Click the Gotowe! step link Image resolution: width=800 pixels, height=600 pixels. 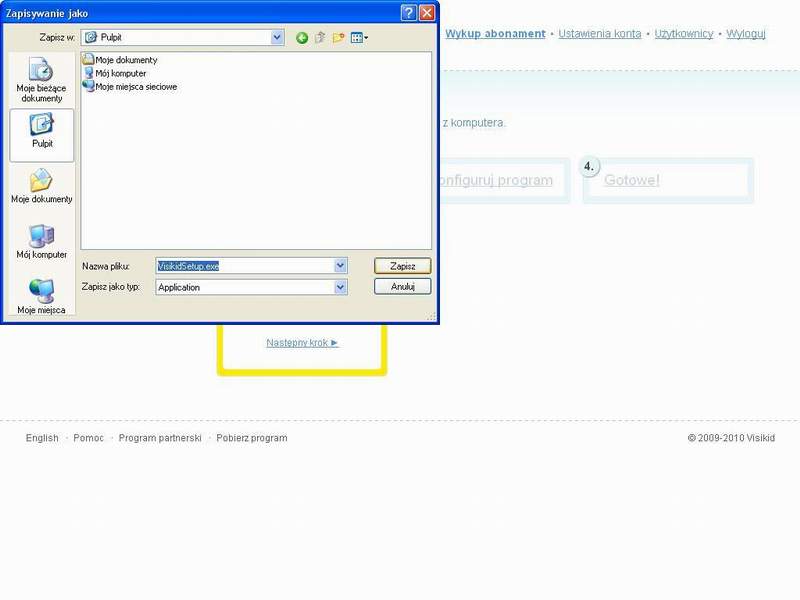pyautogui.click(x=632, y=180)
